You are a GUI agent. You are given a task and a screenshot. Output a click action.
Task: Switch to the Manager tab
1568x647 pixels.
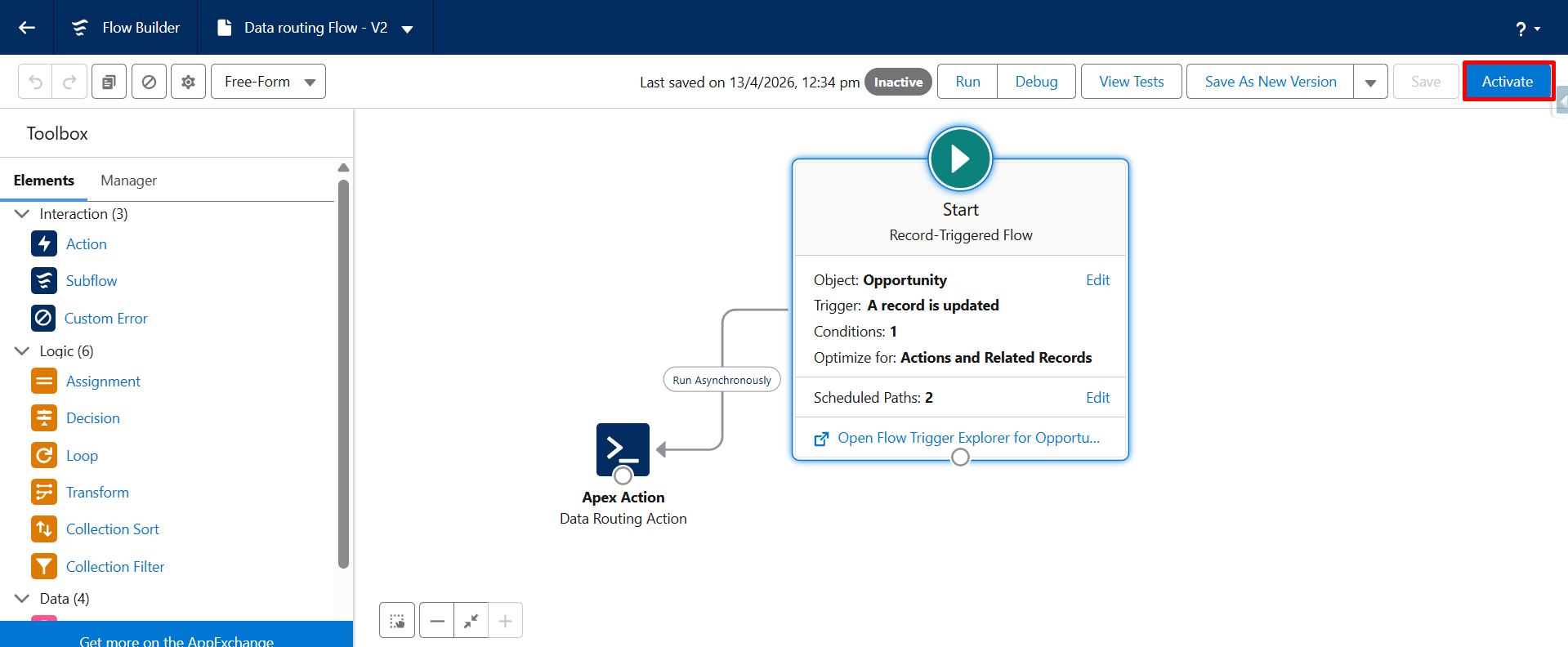128,181
